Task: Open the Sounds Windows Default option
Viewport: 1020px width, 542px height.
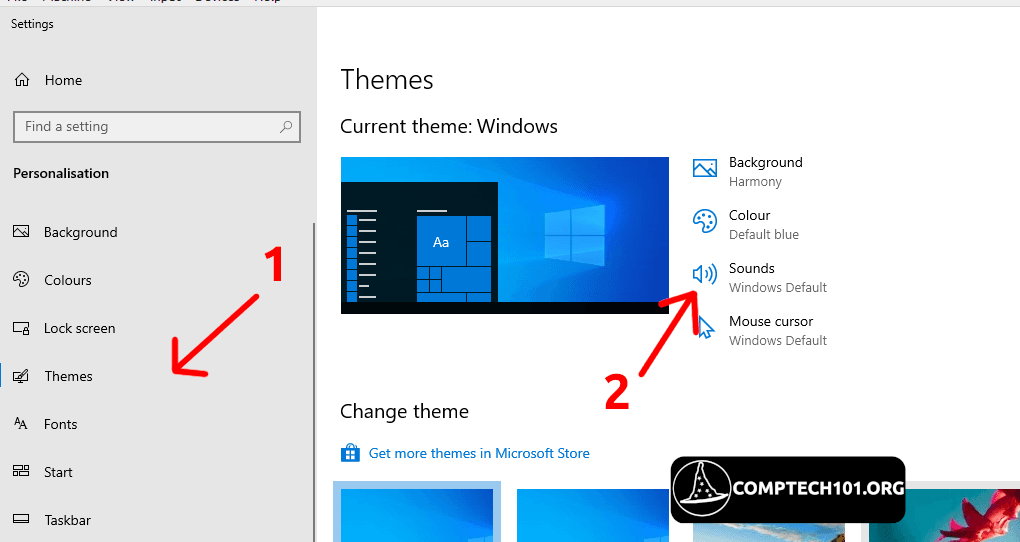Action: (x=759, y=278)
